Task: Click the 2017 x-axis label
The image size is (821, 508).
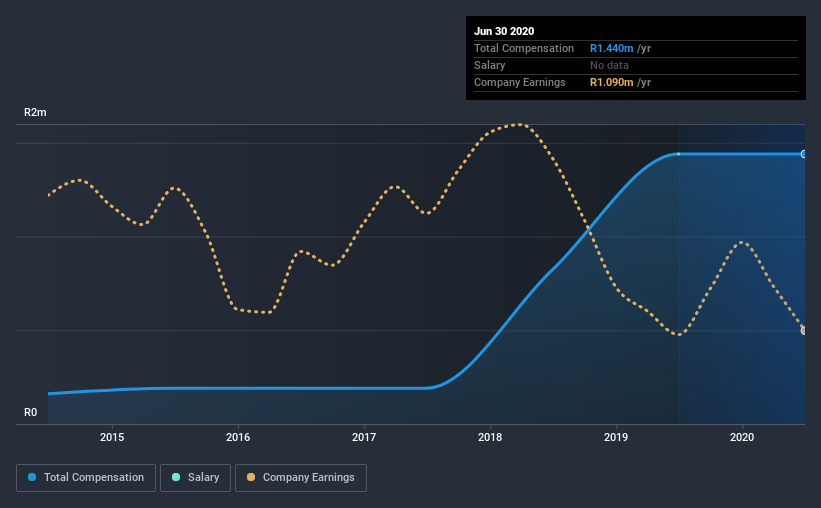Action: tap(364, 437)
